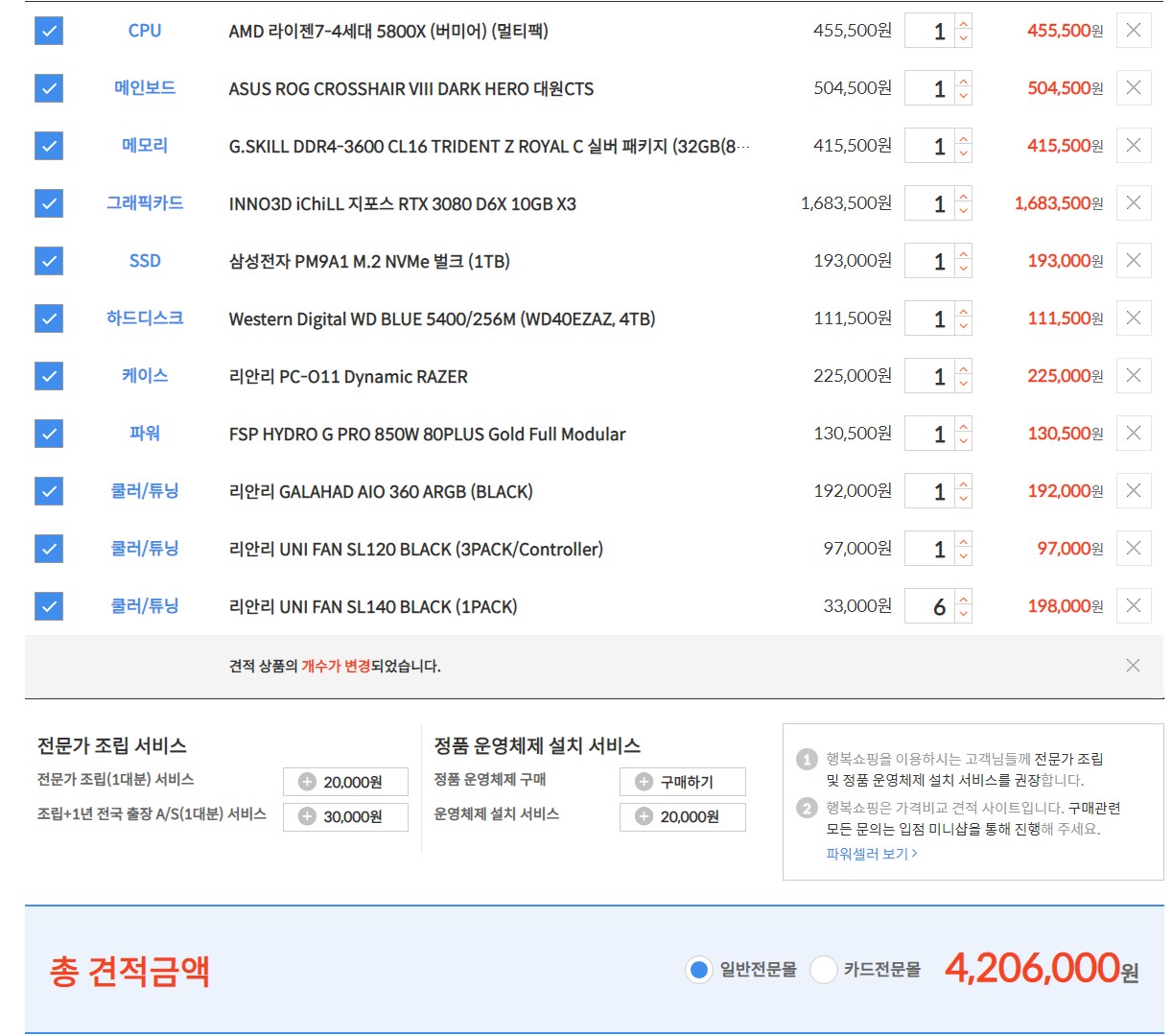Open the 케이스 category link
This screenshot has width=1172, height=1036.
(x=145, y=376)
